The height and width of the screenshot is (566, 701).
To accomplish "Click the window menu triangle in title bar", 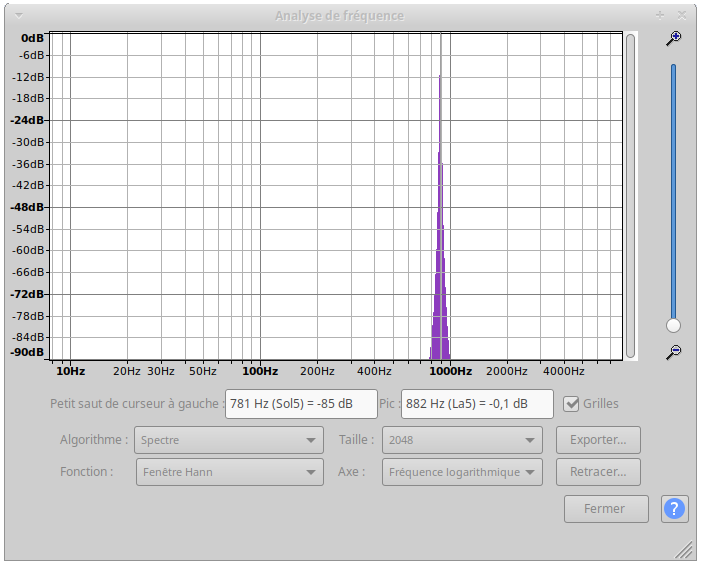I will (19, 16).
